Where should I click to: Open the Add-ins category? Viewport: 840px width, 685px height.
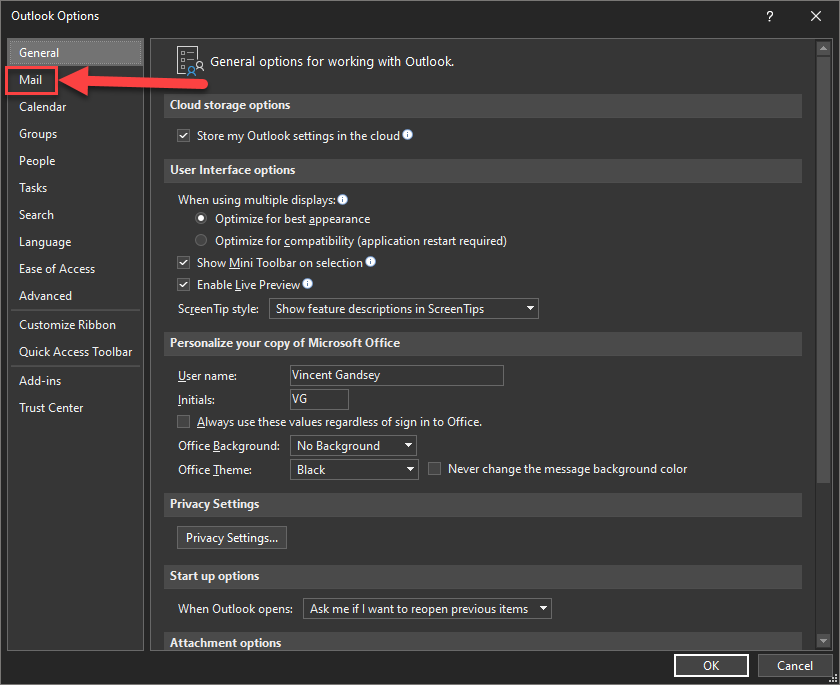(76, 381)
